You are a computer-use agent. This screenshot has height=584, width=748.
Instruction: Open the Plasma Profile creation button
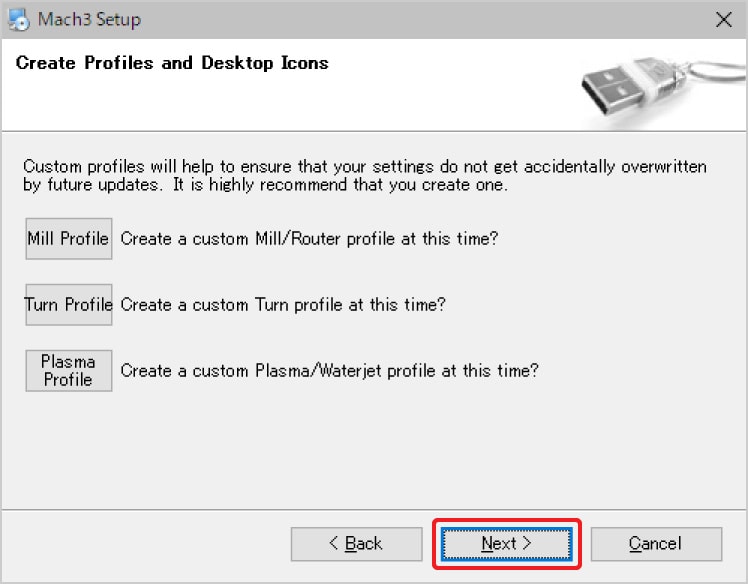coord(68,370)
